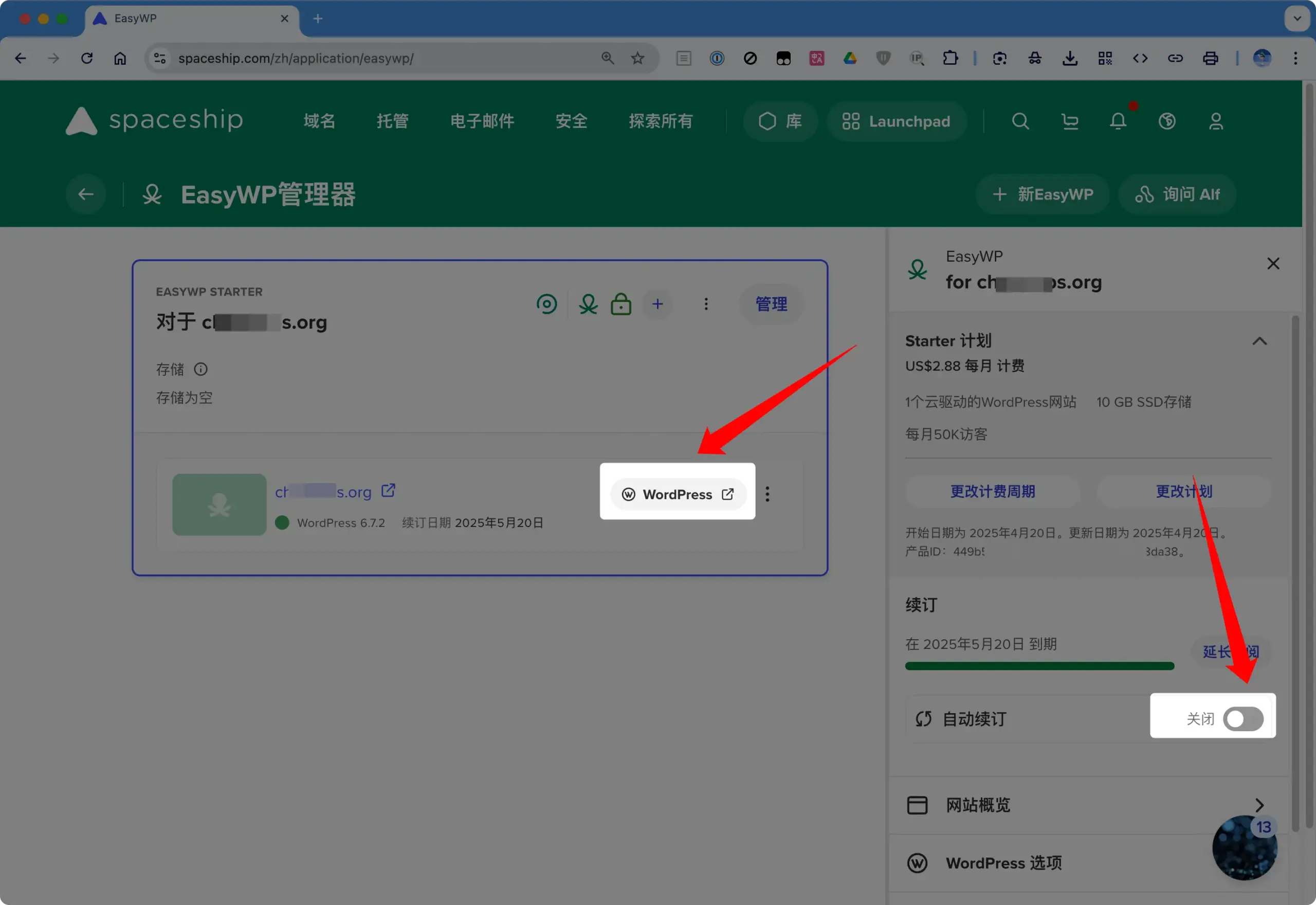The height and width of the screenshot is (905, 1316).
Task: Click 更改计费周期
Action: pos(992,491)
